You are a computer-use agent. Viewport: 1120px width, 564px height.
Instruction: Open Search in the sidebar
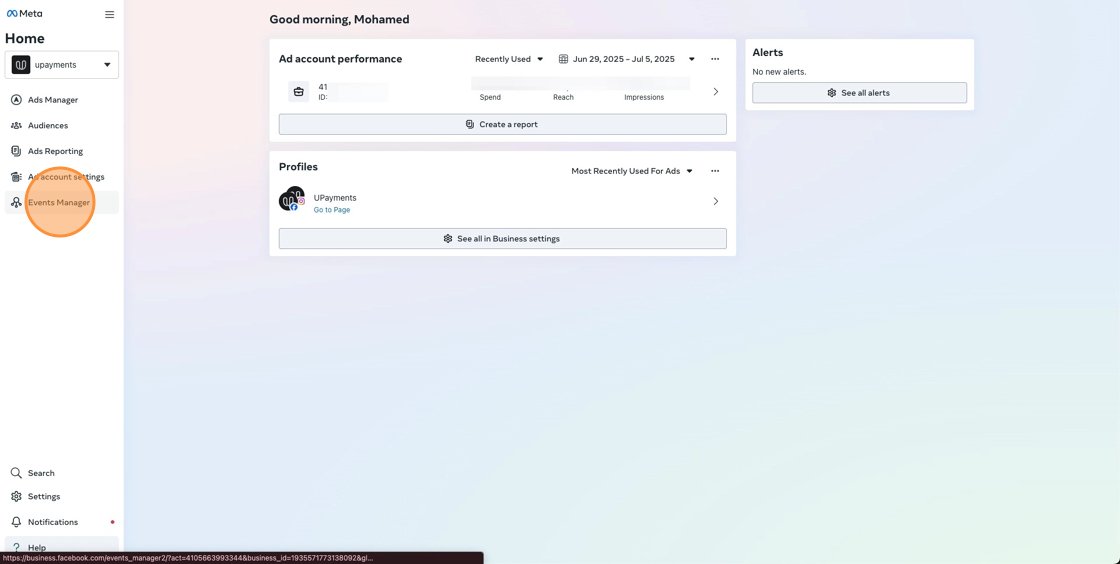[61, 473]
